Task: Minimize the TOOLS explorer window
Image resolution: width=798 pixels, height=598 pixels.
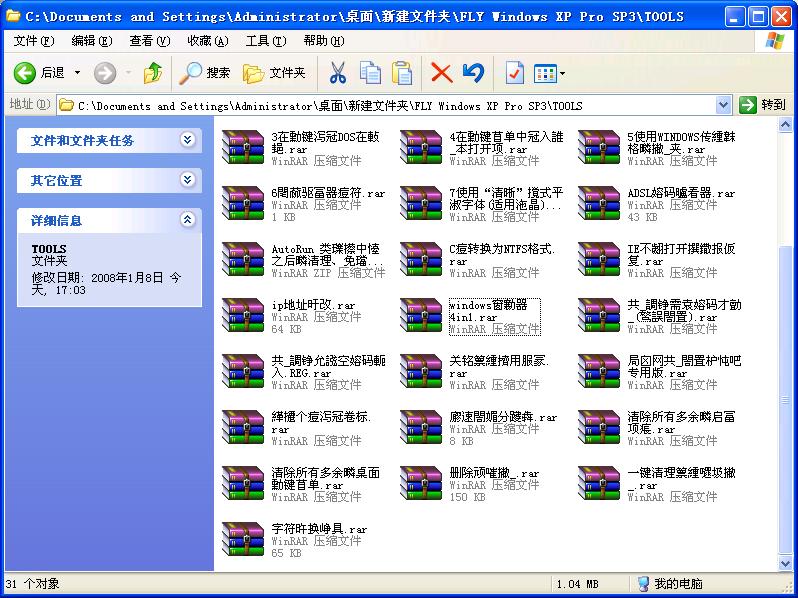Action: pos(734,17)
